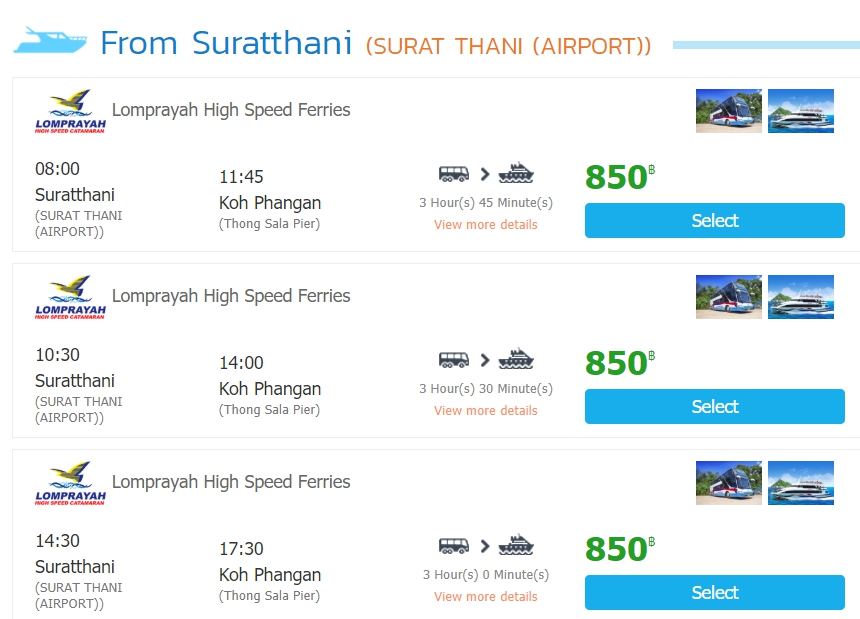Image resolution: width=860 pixels, height=619 pixels.
Task: View more details for 17:30 arrival trip
Action: point(485,597)
